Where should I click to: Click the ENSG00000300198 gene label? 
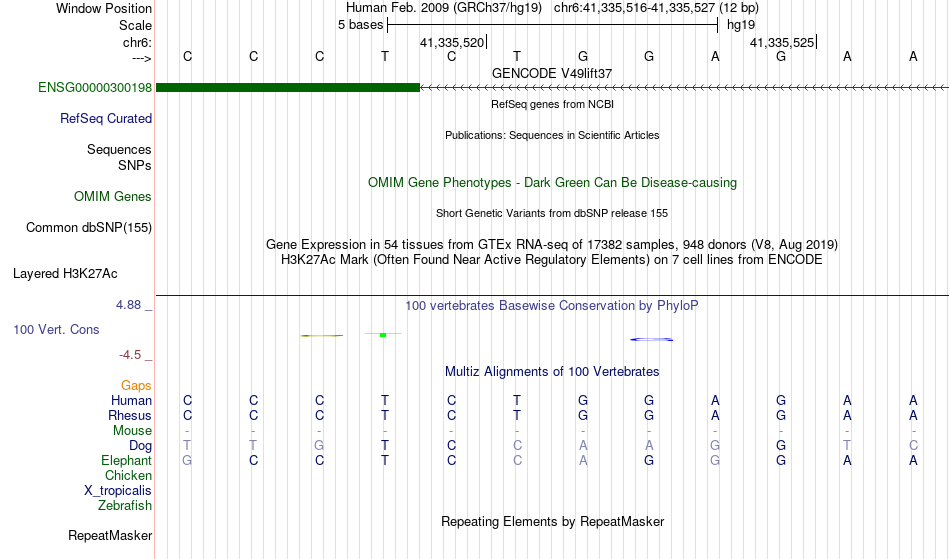95,87
